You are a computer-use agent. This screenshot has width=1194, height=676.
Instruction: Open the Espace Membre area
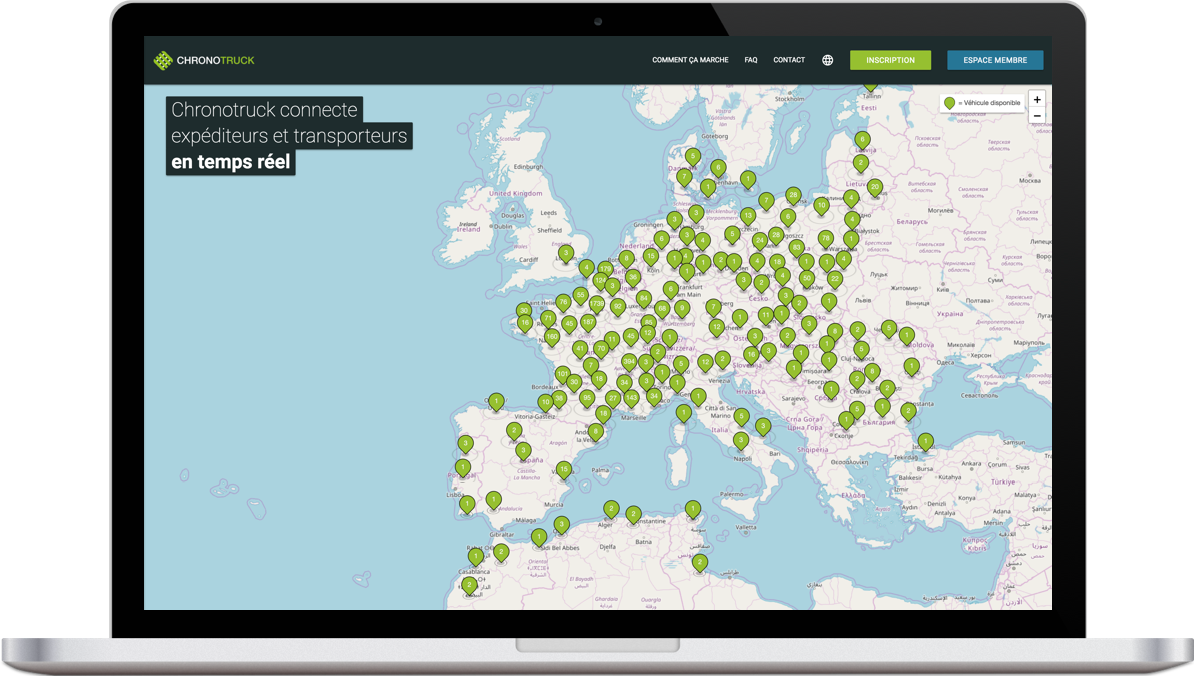[x=995, y=60]
